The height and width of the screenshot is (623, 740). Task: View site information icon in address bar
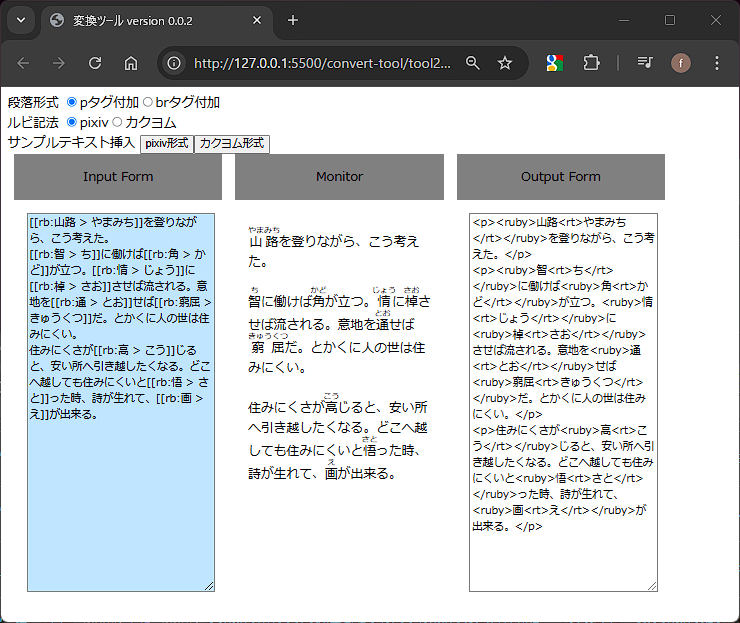point(174,63)
